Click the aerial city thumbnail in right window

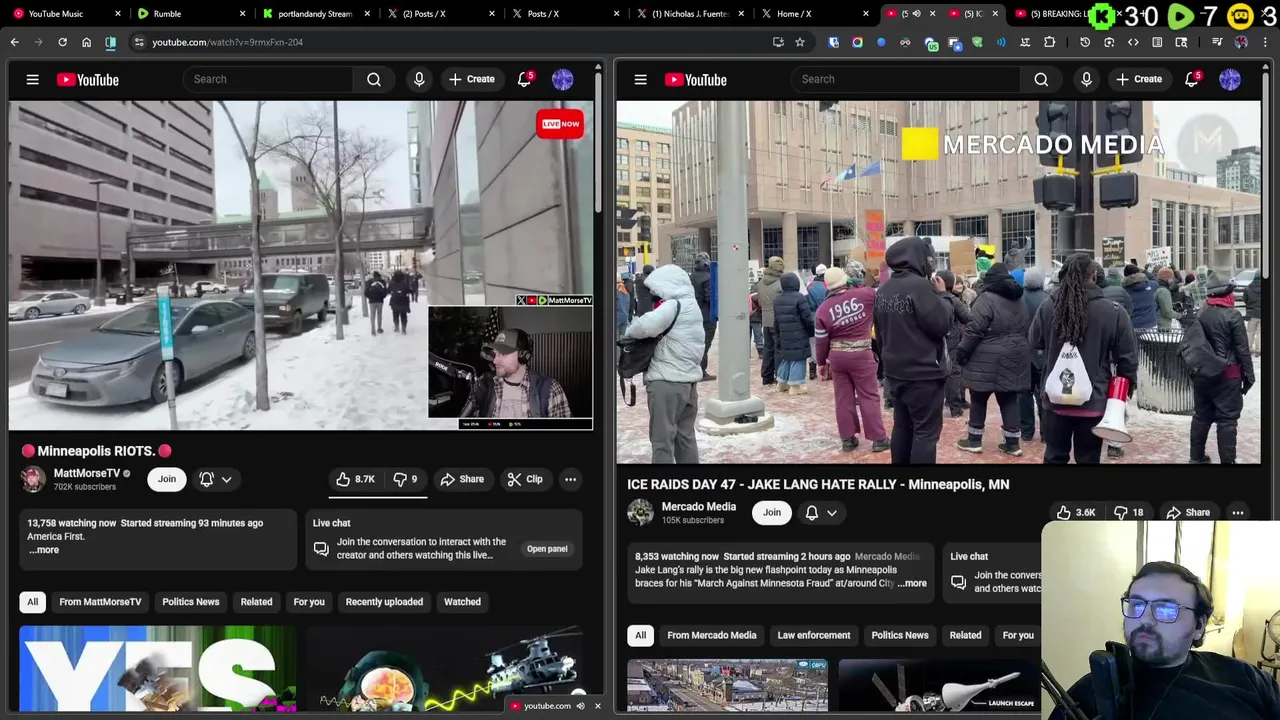pyautogui.click(x=727, y=685)
